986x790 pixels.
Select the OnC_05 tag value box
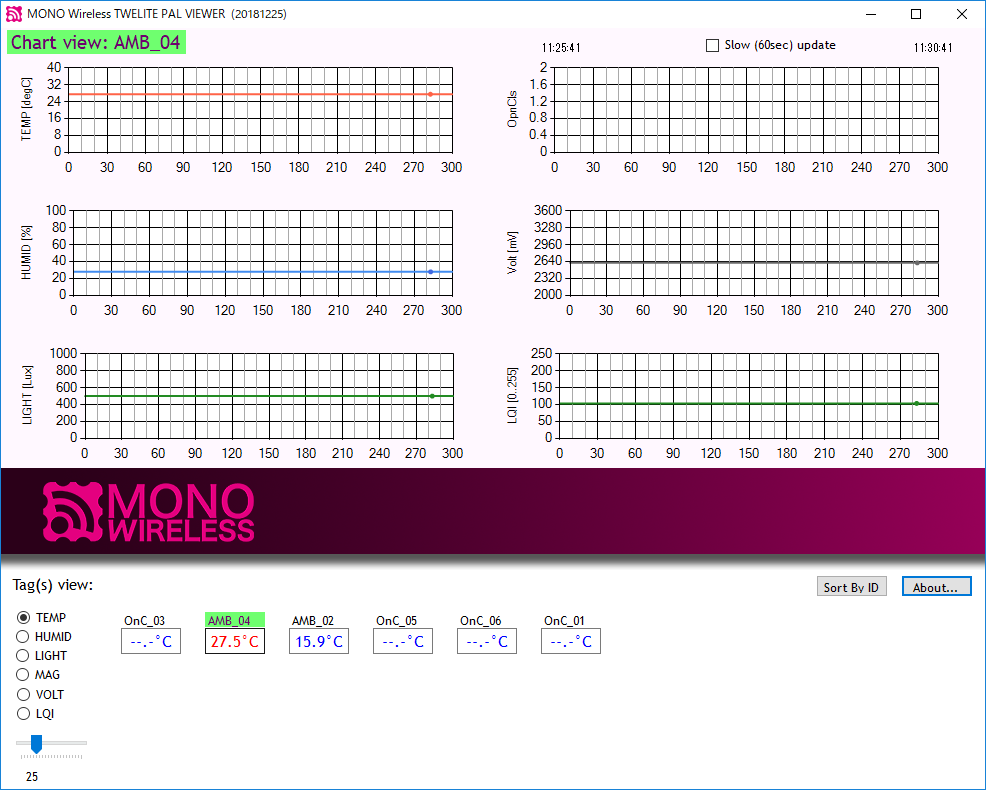403,641
